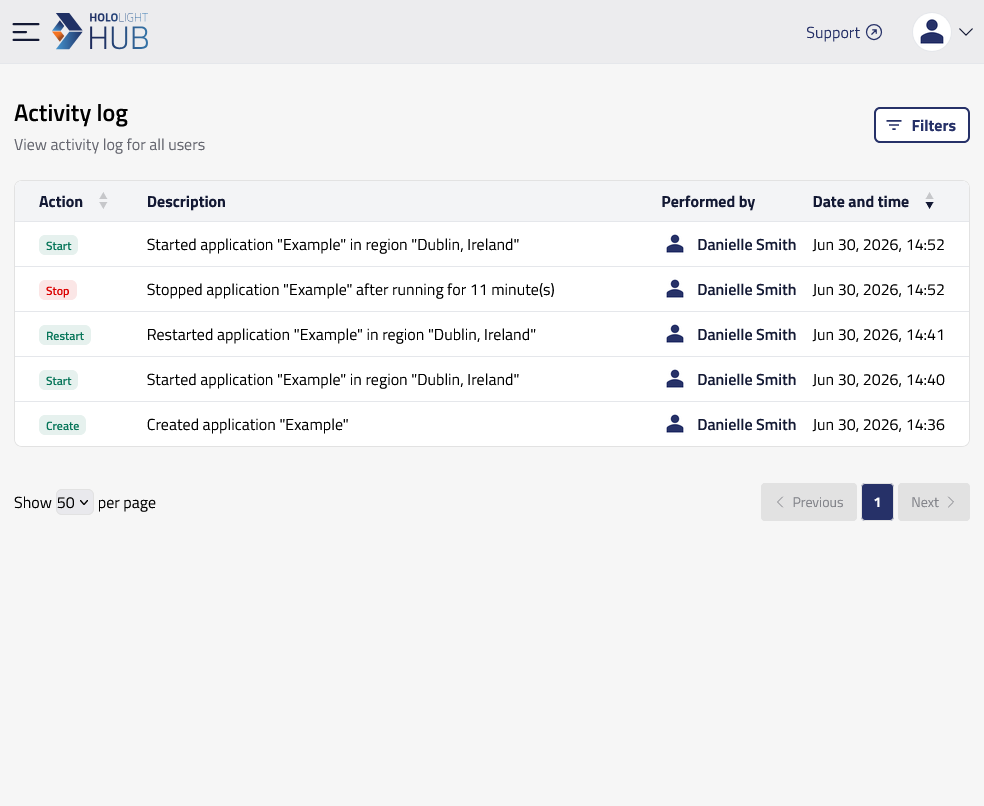The image size is (984, 806).
Task: Click the Performed by column header
Action: [708, 202]
